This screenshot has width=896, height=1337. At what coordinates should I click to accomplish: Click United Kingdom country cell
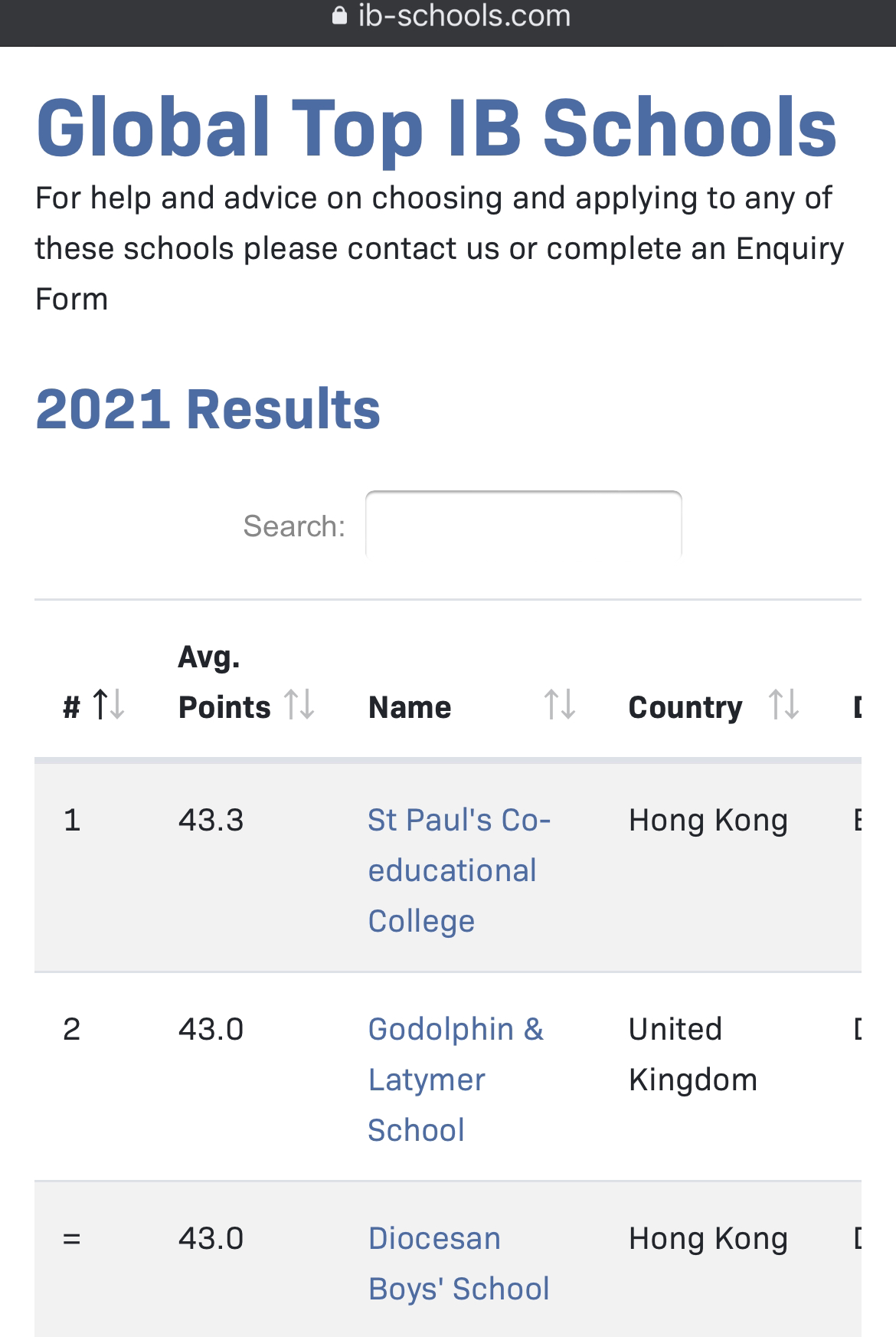pos(693,1054)
